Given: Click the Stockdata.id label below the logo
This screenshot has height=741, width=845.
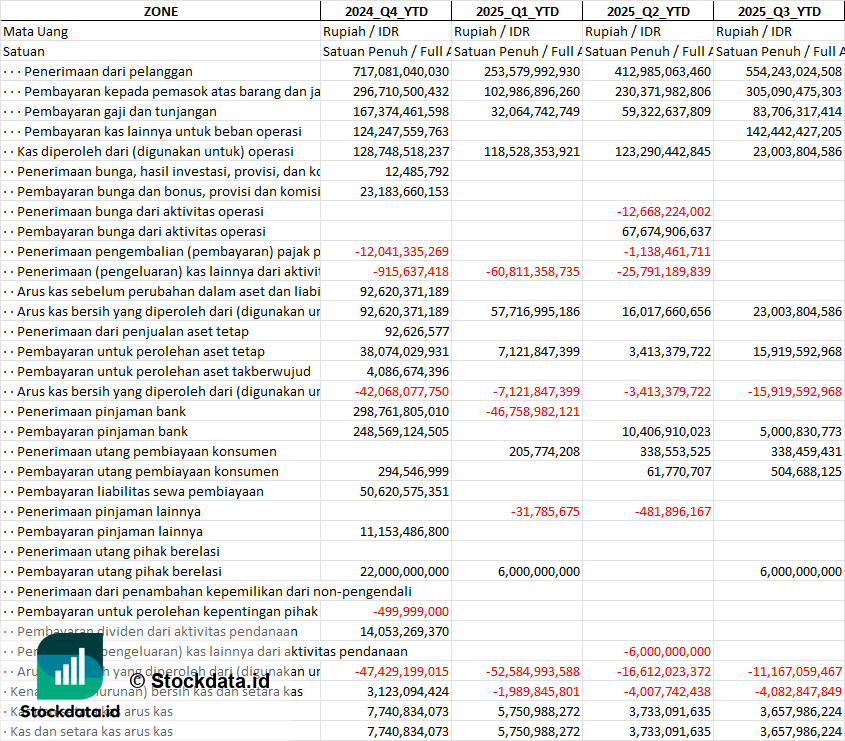Looking at the screenshot, I should 69,711.
